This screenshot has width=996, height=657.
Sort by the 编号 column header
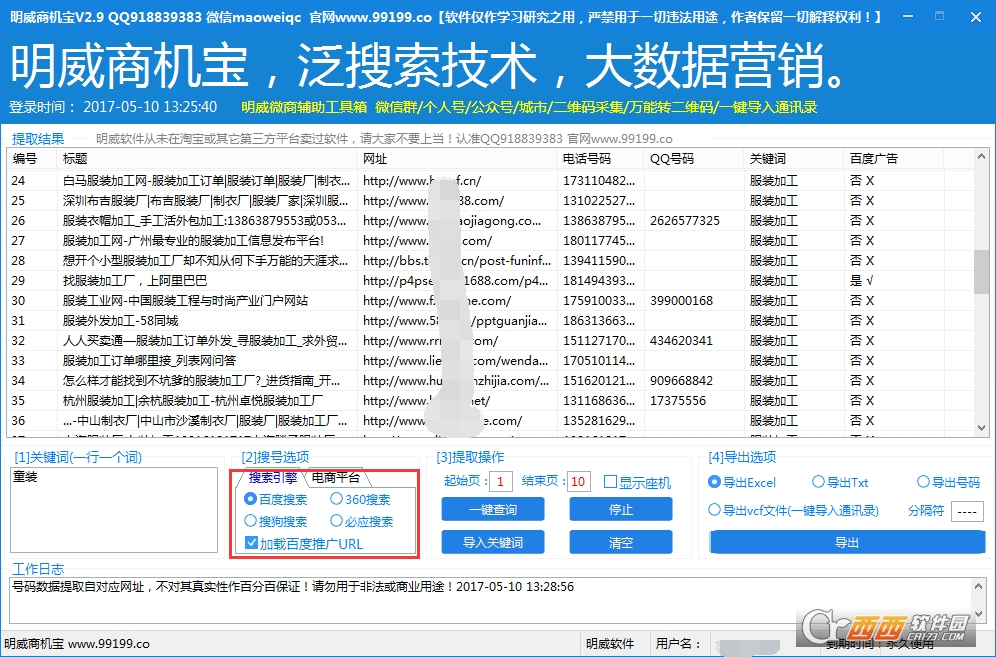point(32,159)
